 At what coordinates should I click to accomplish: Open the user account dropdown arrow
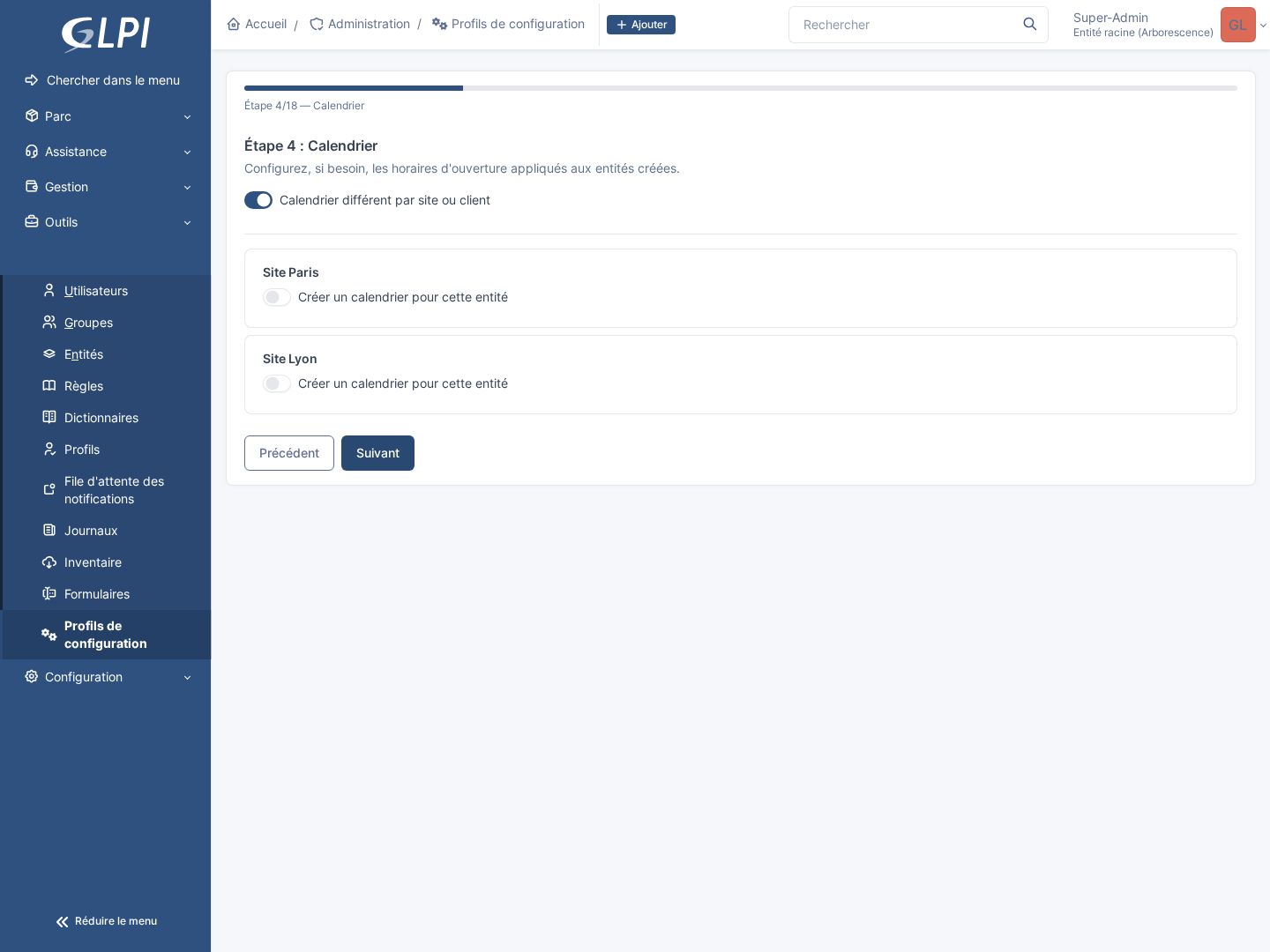[1263, 26]
